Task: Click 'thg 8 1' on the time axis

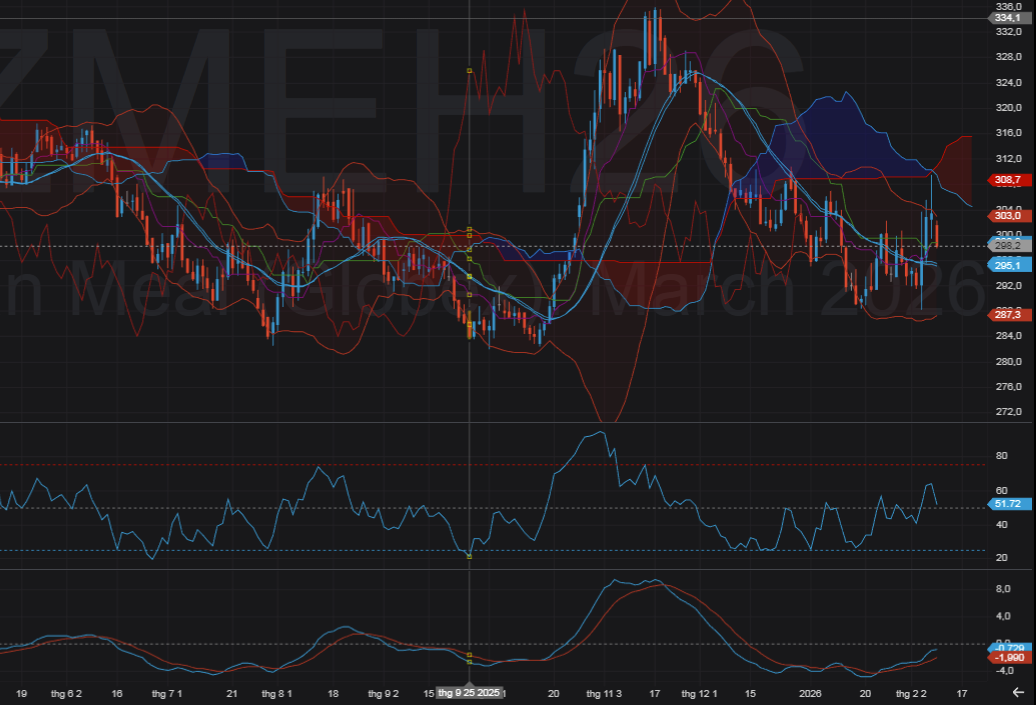Action: pyautogui.click(x=276, y=693)
